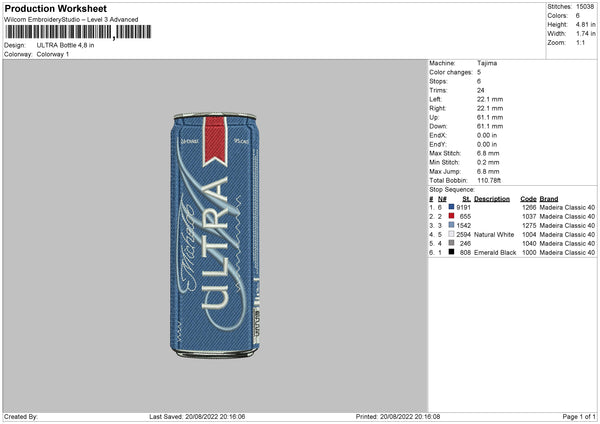Click the Zoom value '1:1'

580,42
